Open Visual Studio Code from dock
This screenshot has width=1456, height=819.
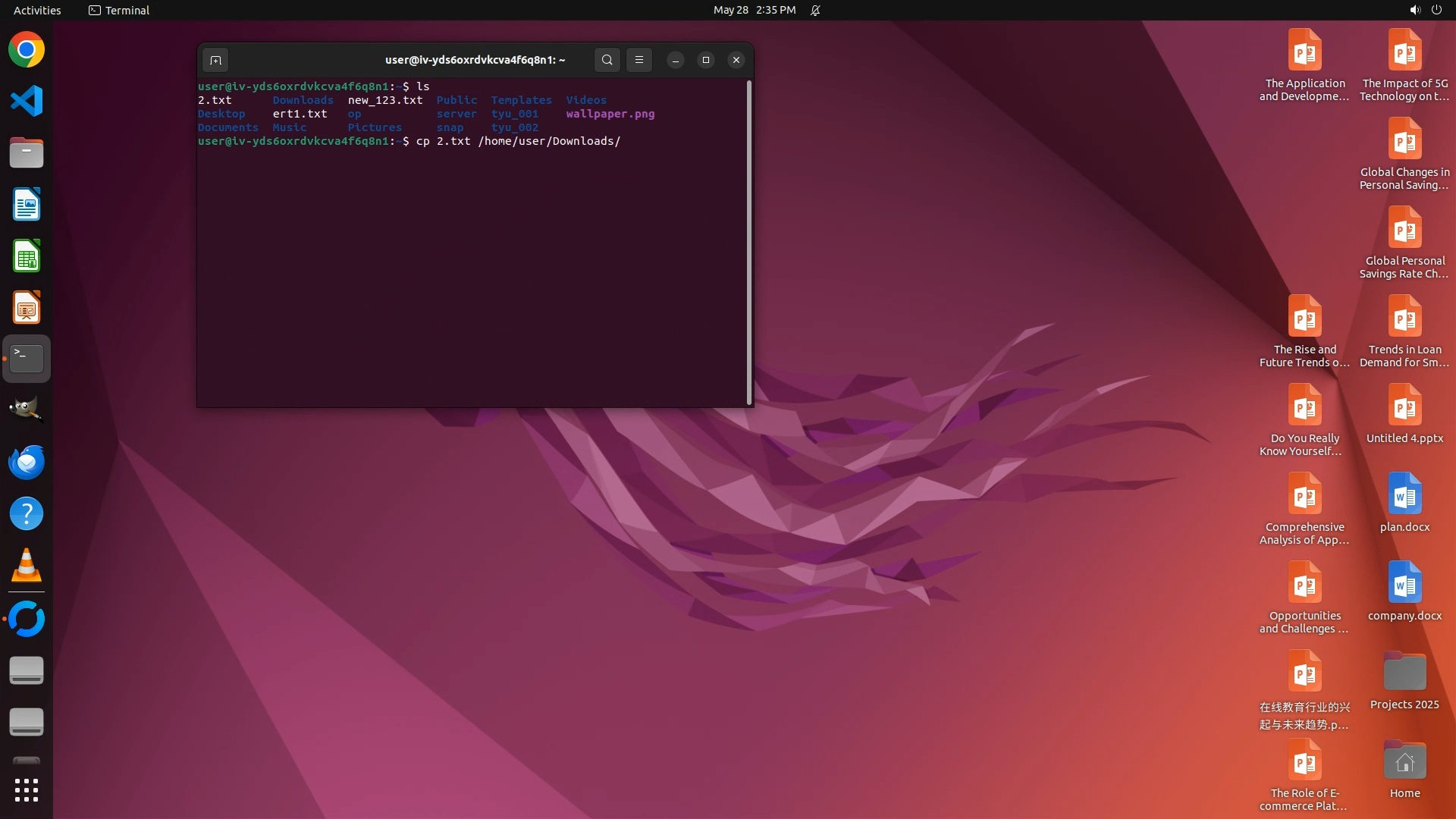(x=27, y=101)
